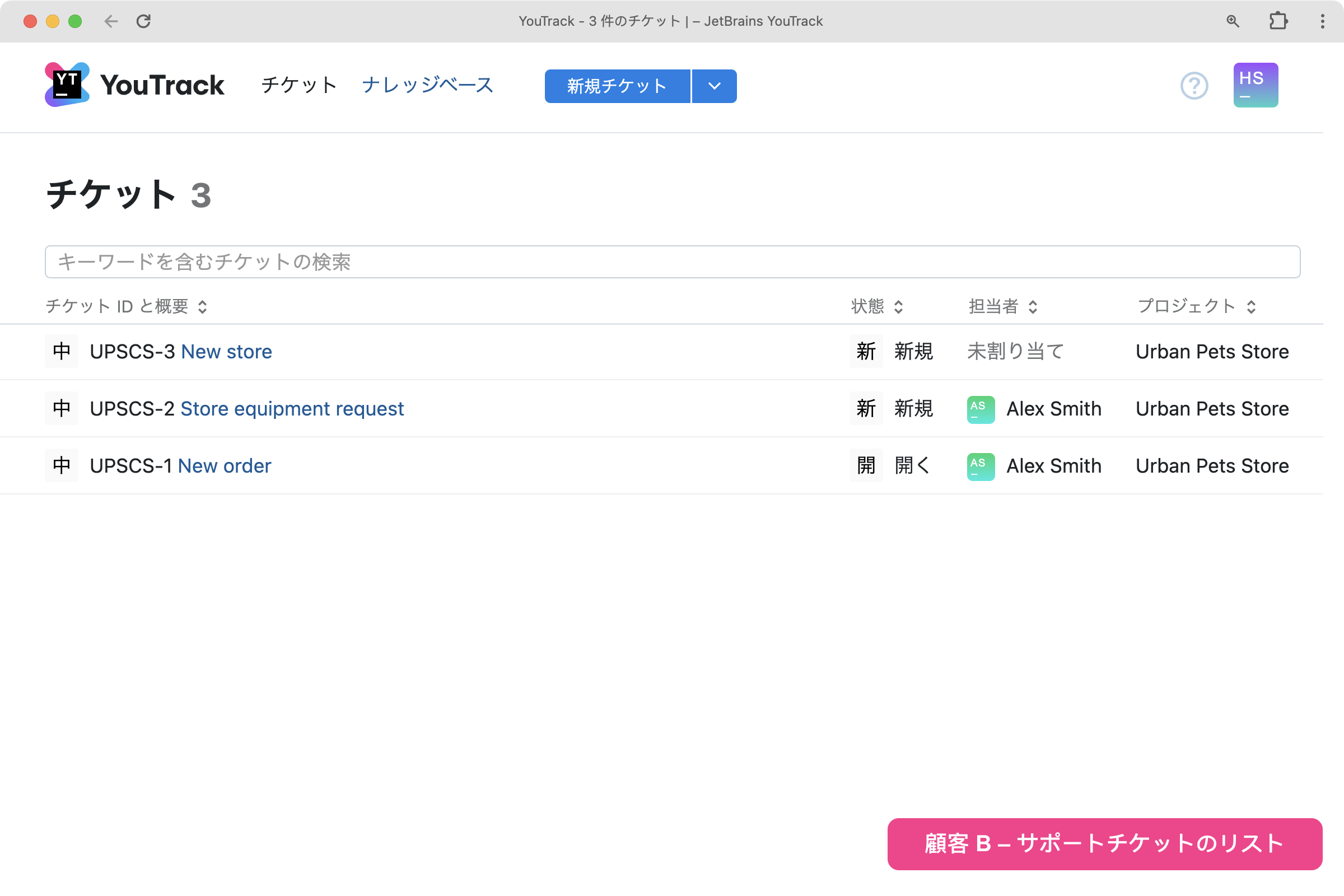Click the browser back arrow
Image resolution: width=1344 pixels, height=896 pixels.
click(111, 21)
